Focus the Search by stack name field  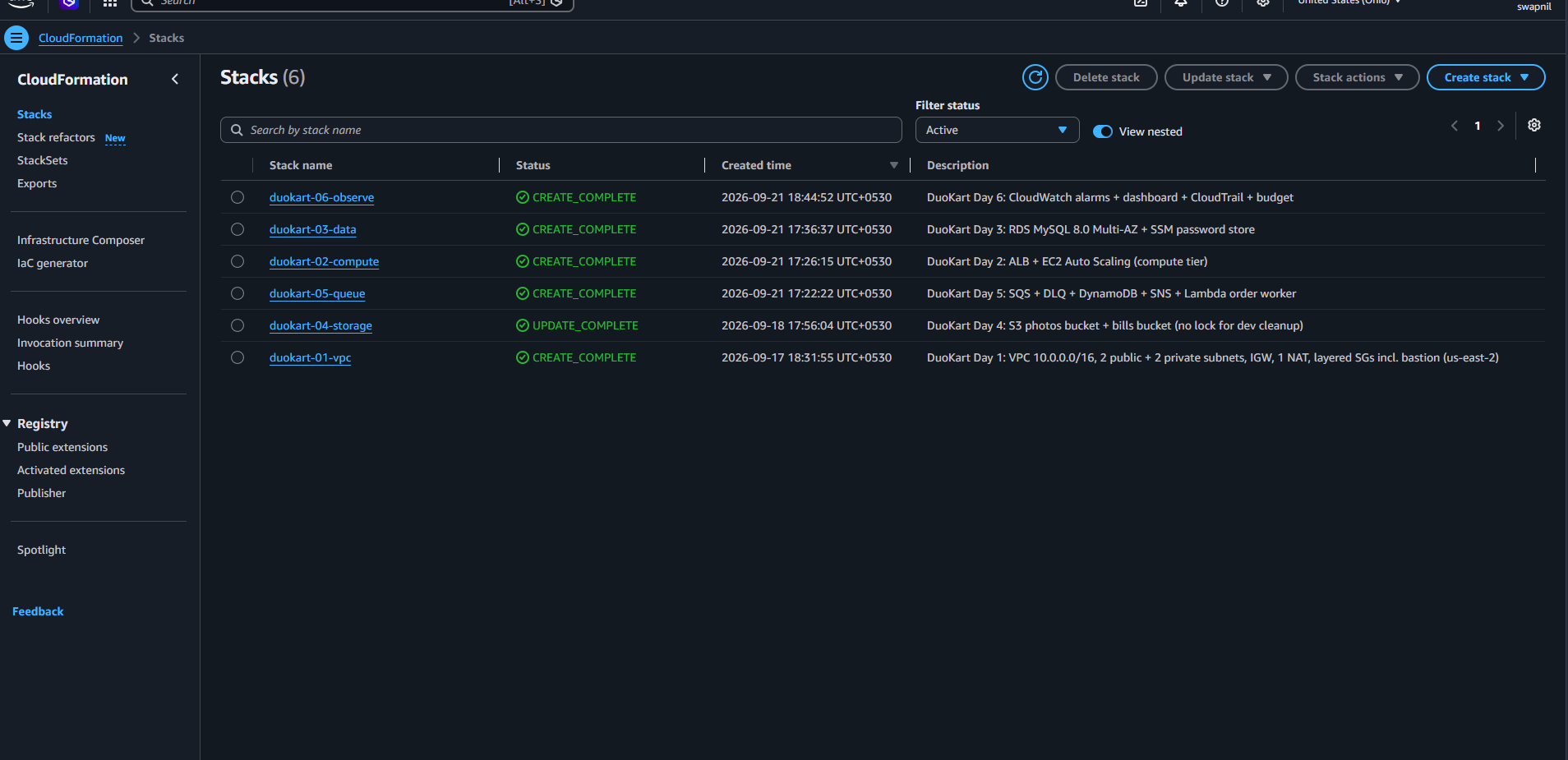click(x=561, y=130)
